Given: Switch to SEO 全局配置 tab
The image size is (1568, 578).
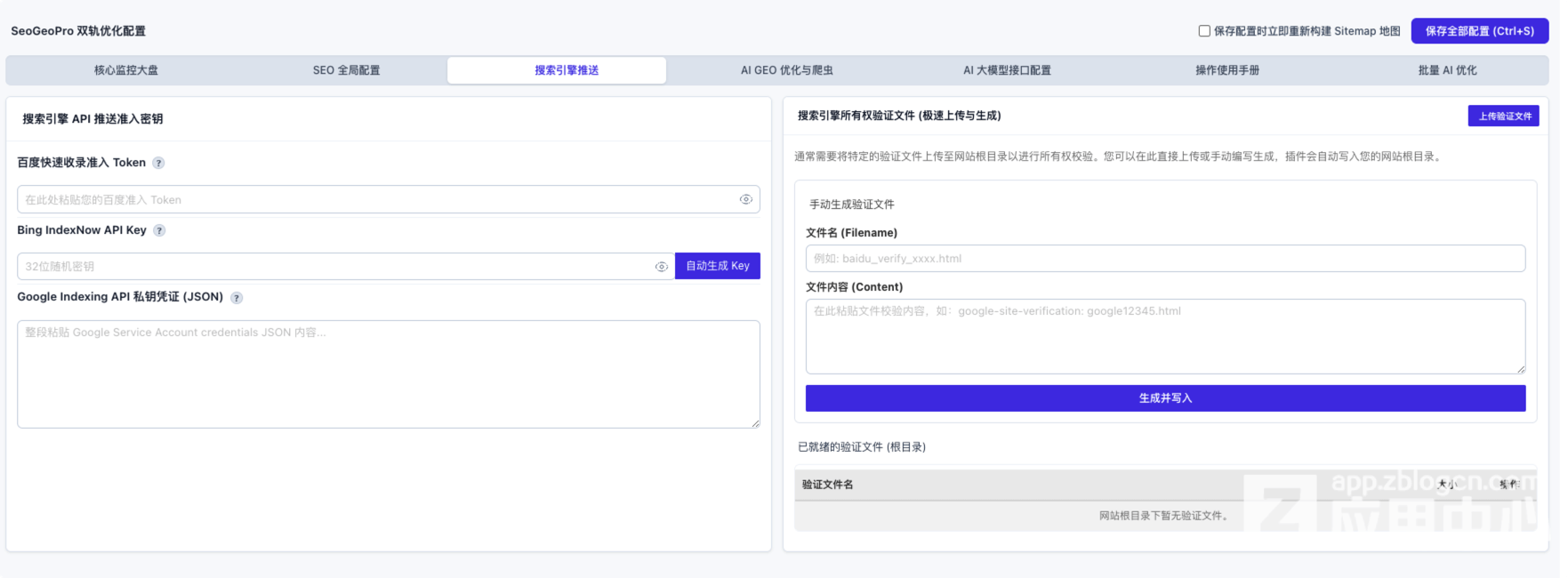Looking at the screenshot, I should click(347, 70).
